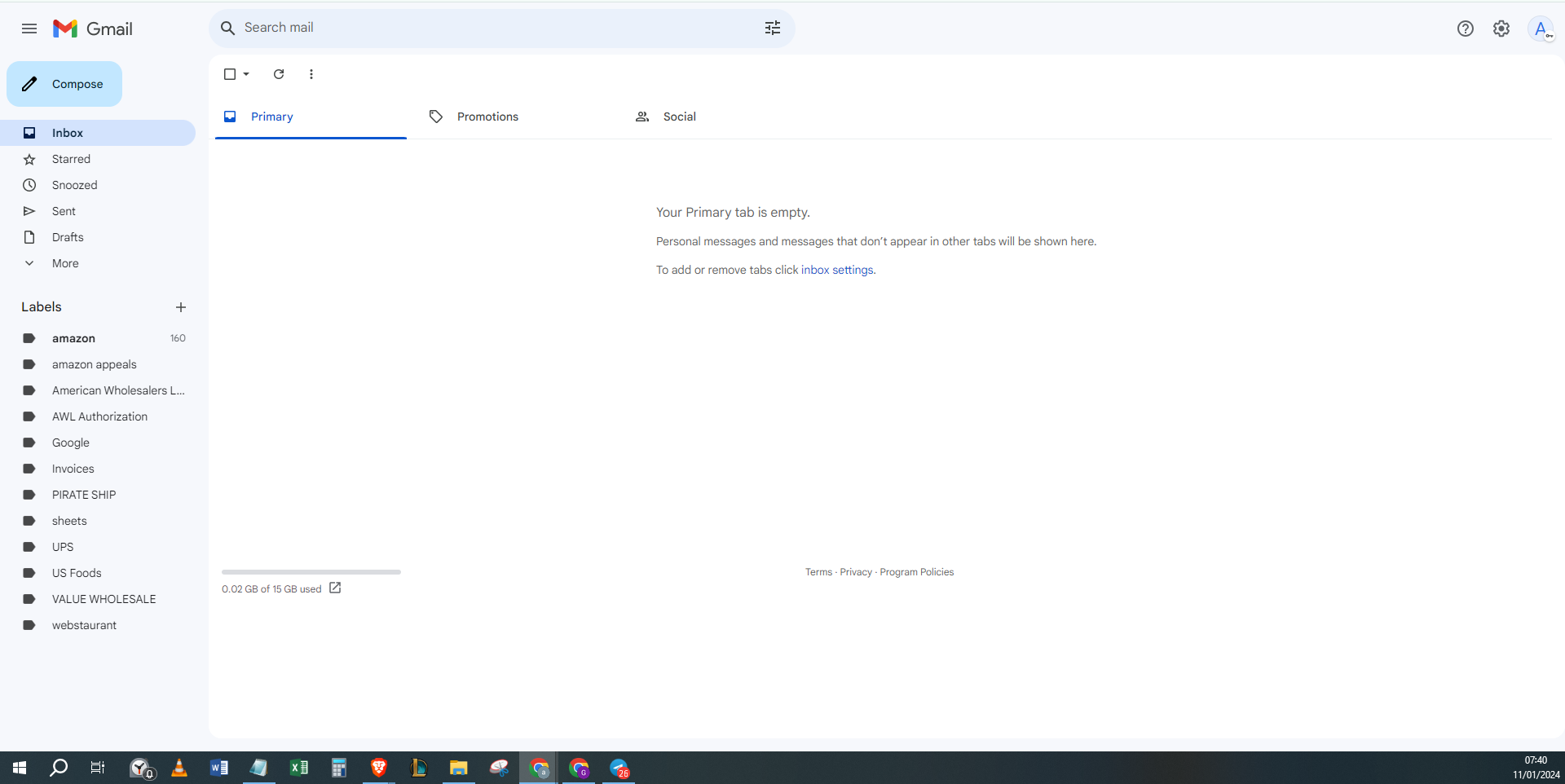The image size is (1565, 784).
Task: Open the American Wholesalers label
Action: pyautogui.click(x=98, y=390)
